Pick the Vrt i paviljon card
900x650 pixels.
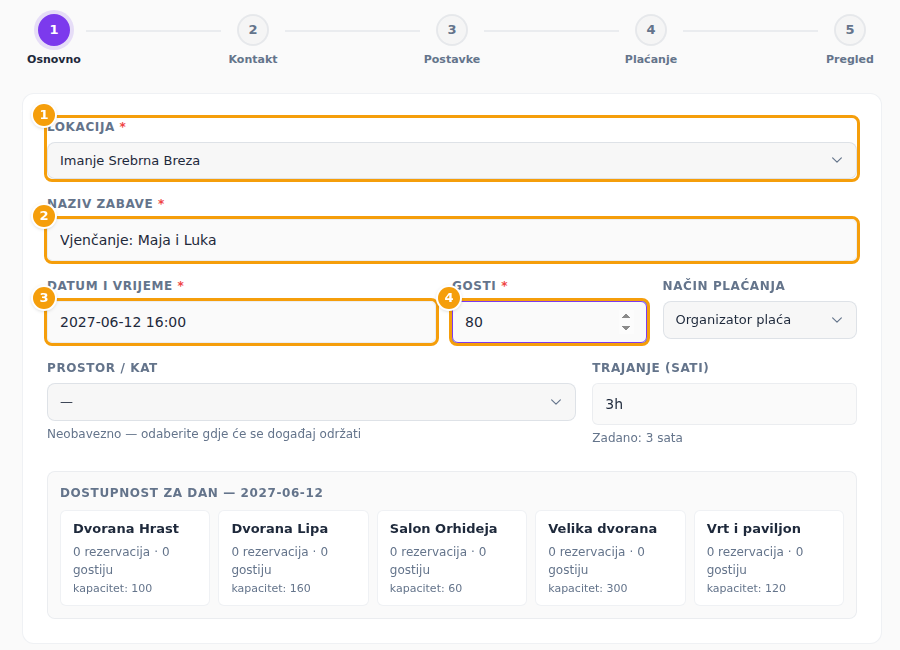769,558
